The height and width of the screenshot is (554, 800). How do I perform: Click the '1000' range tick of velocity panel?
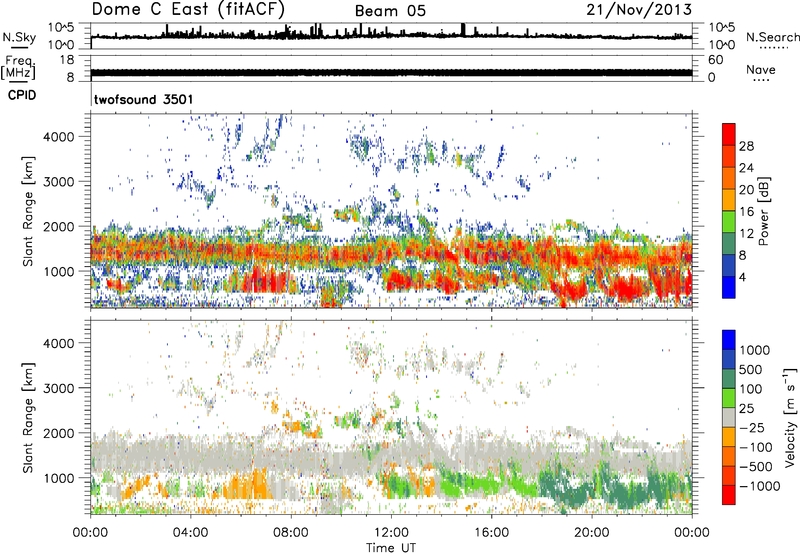[x=59, y=478]
